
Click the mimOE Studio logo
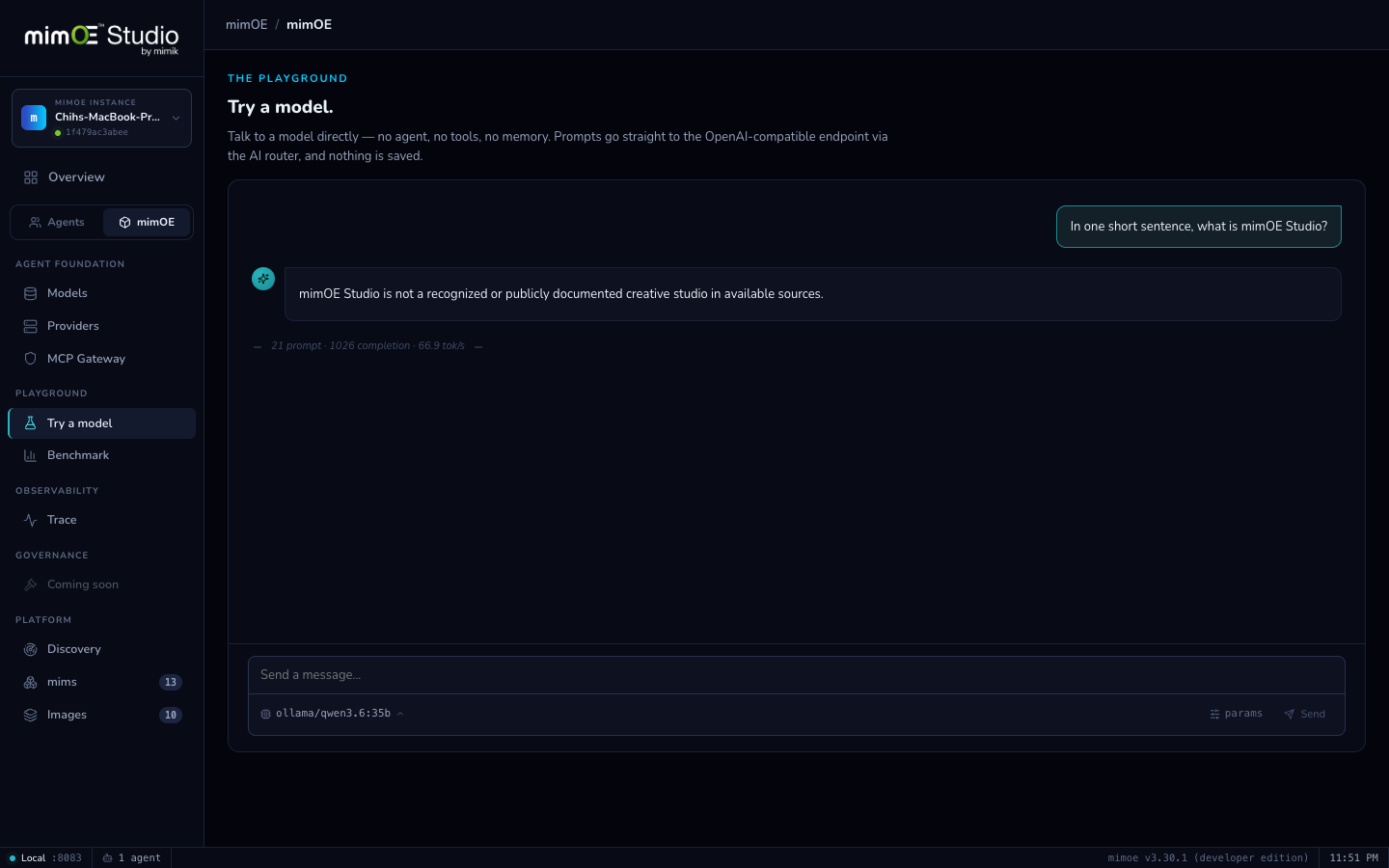click(101, 39)
